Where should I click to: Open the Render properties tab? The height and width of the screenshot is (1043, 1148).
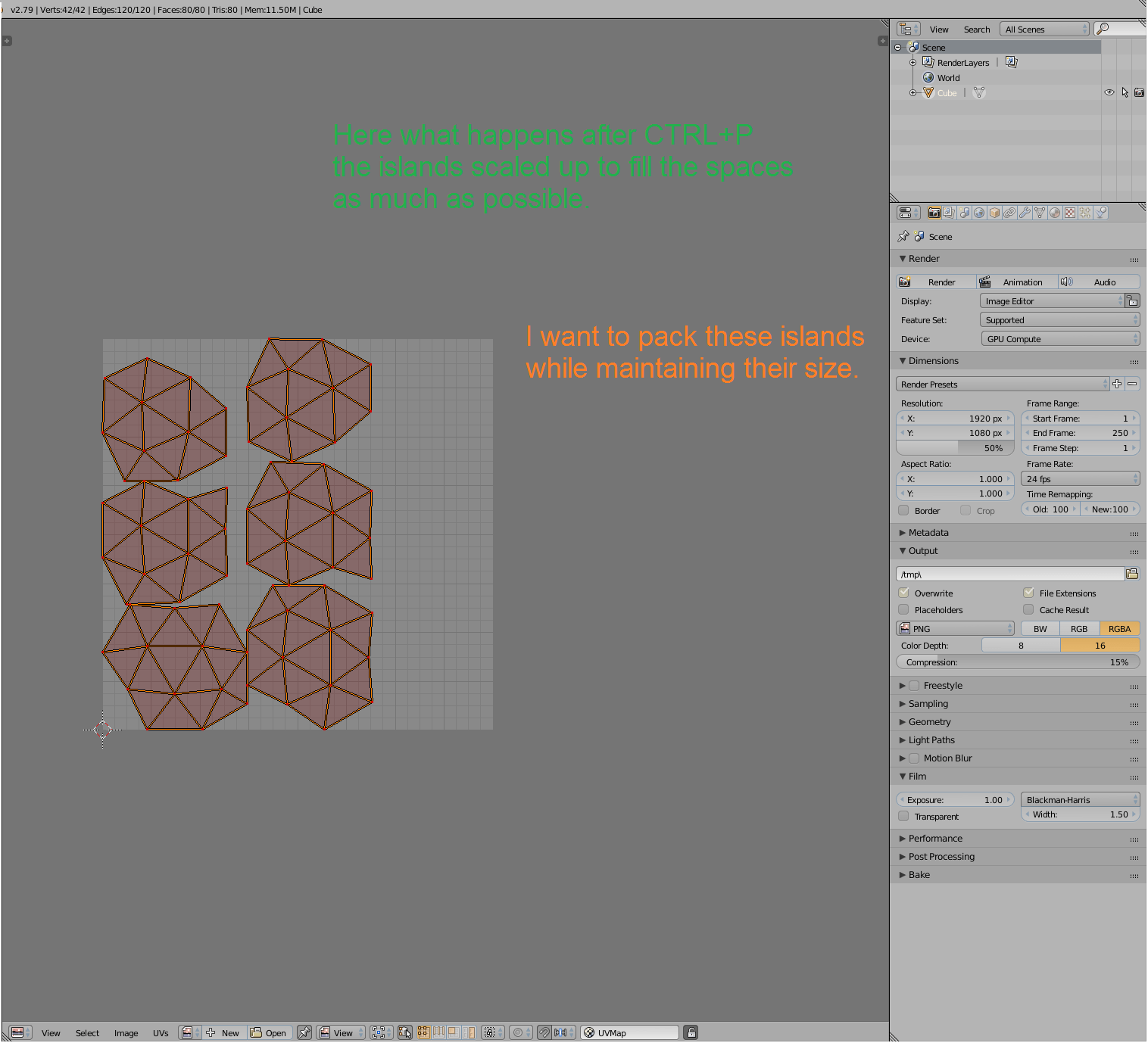coord(934,213)
